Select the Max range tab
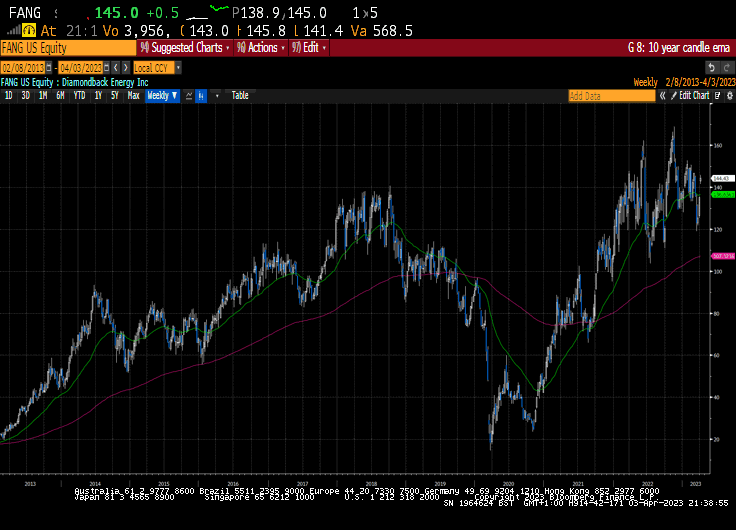 pos(133,96)
